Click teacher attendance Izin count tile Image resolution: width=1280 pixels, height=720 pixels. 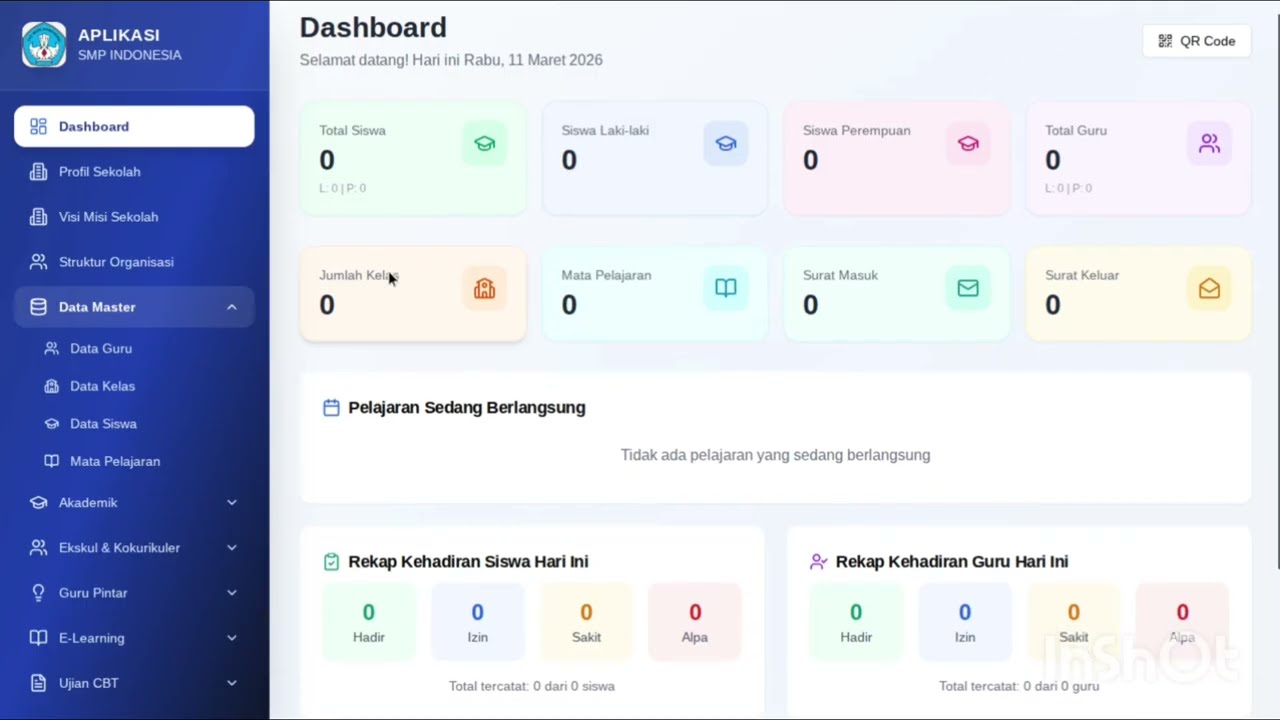[965, 622]
